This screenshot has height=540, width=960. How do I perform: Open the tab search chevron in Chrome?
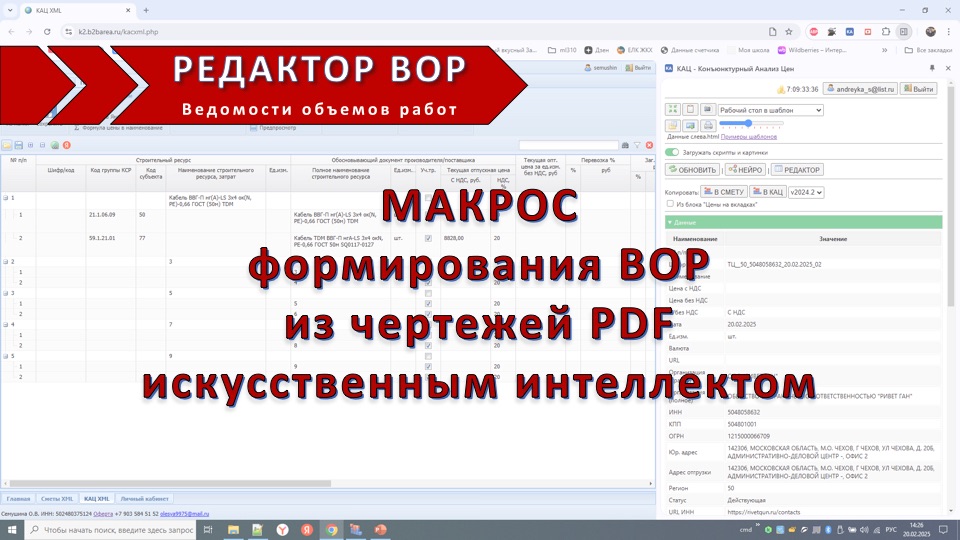[10, 10]
